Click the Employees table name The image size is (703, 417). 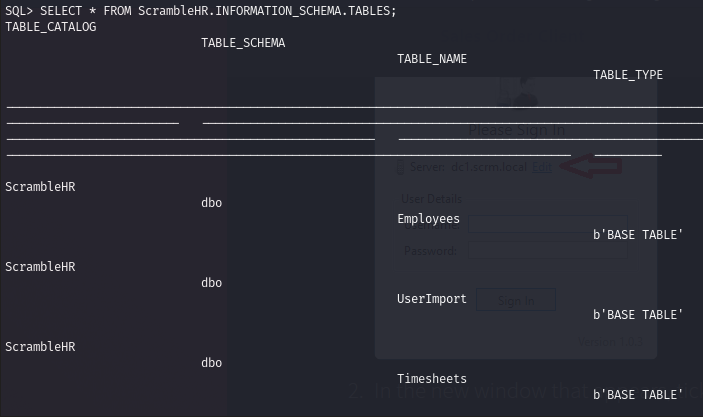tap(428, 219)
